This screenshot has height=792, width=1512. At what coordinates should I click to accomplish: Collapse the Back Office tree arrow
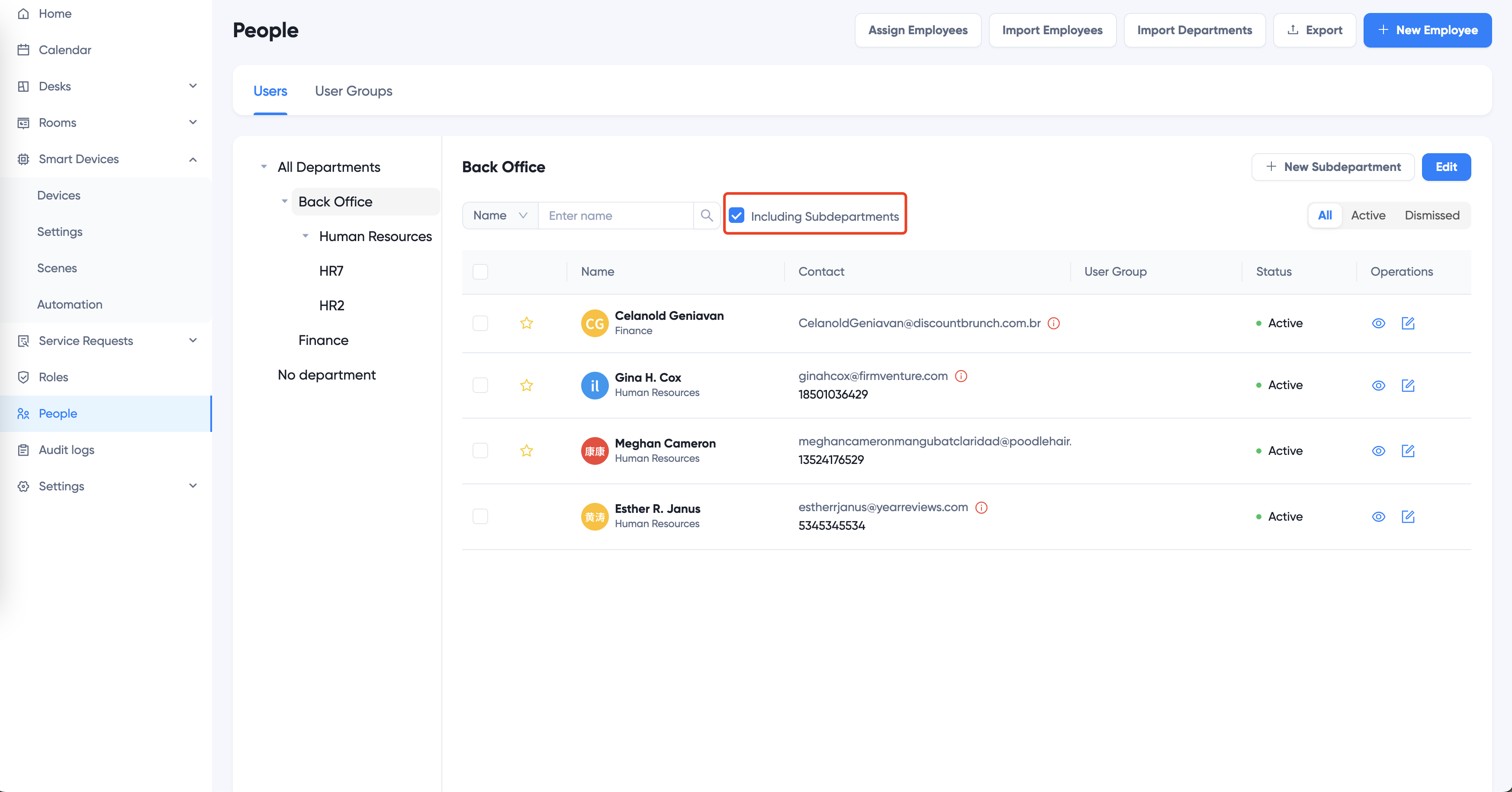285,201
